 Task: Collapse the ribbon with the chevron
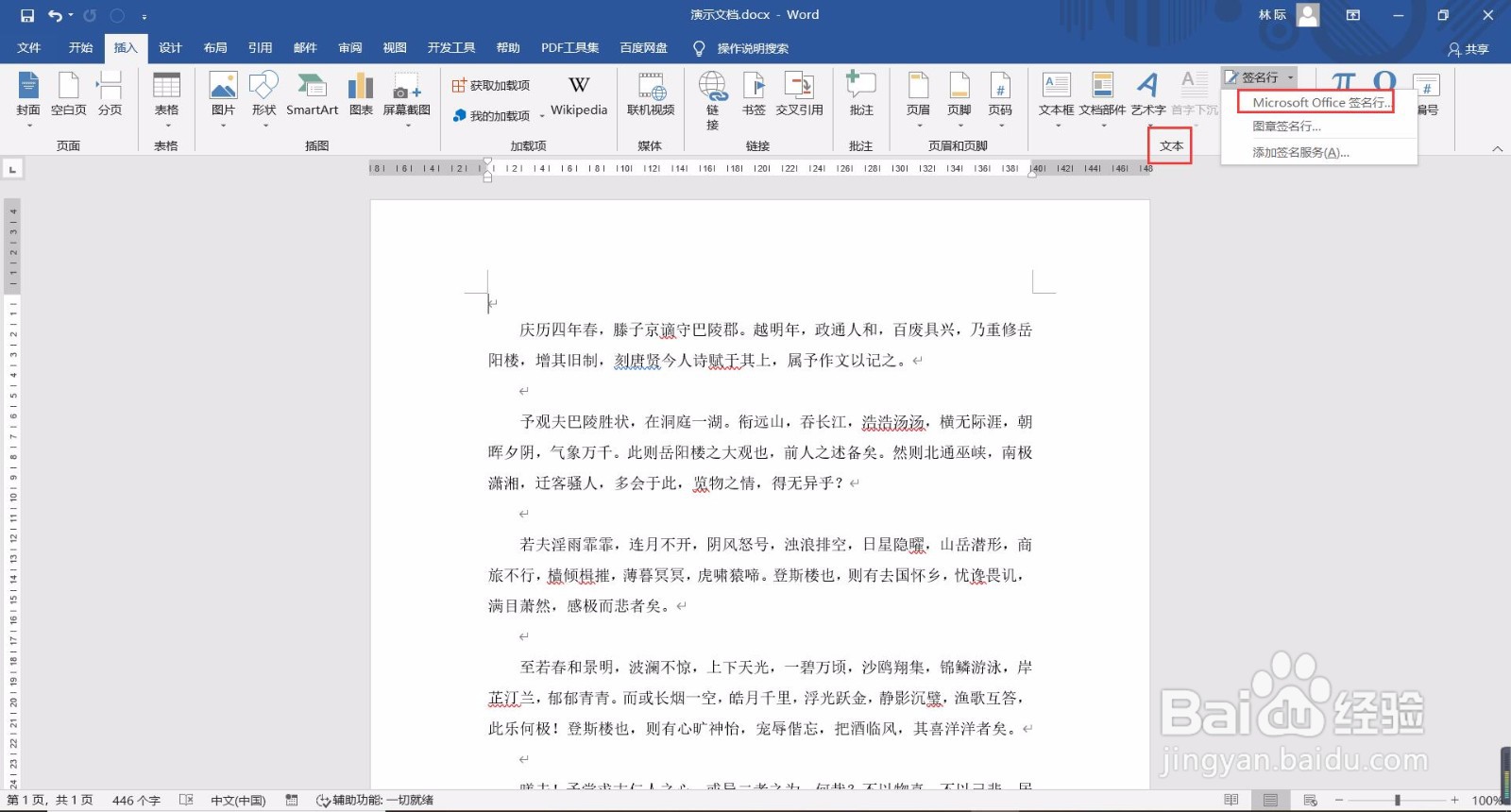coord(1497,148)
